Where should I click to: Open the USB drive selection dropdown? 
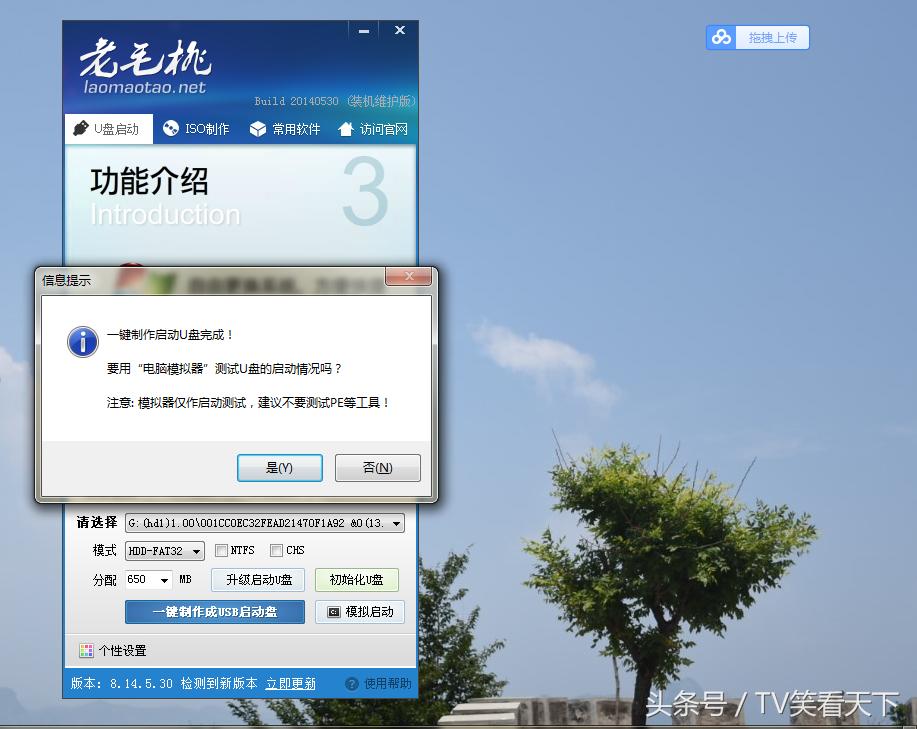tap(394, 523)
